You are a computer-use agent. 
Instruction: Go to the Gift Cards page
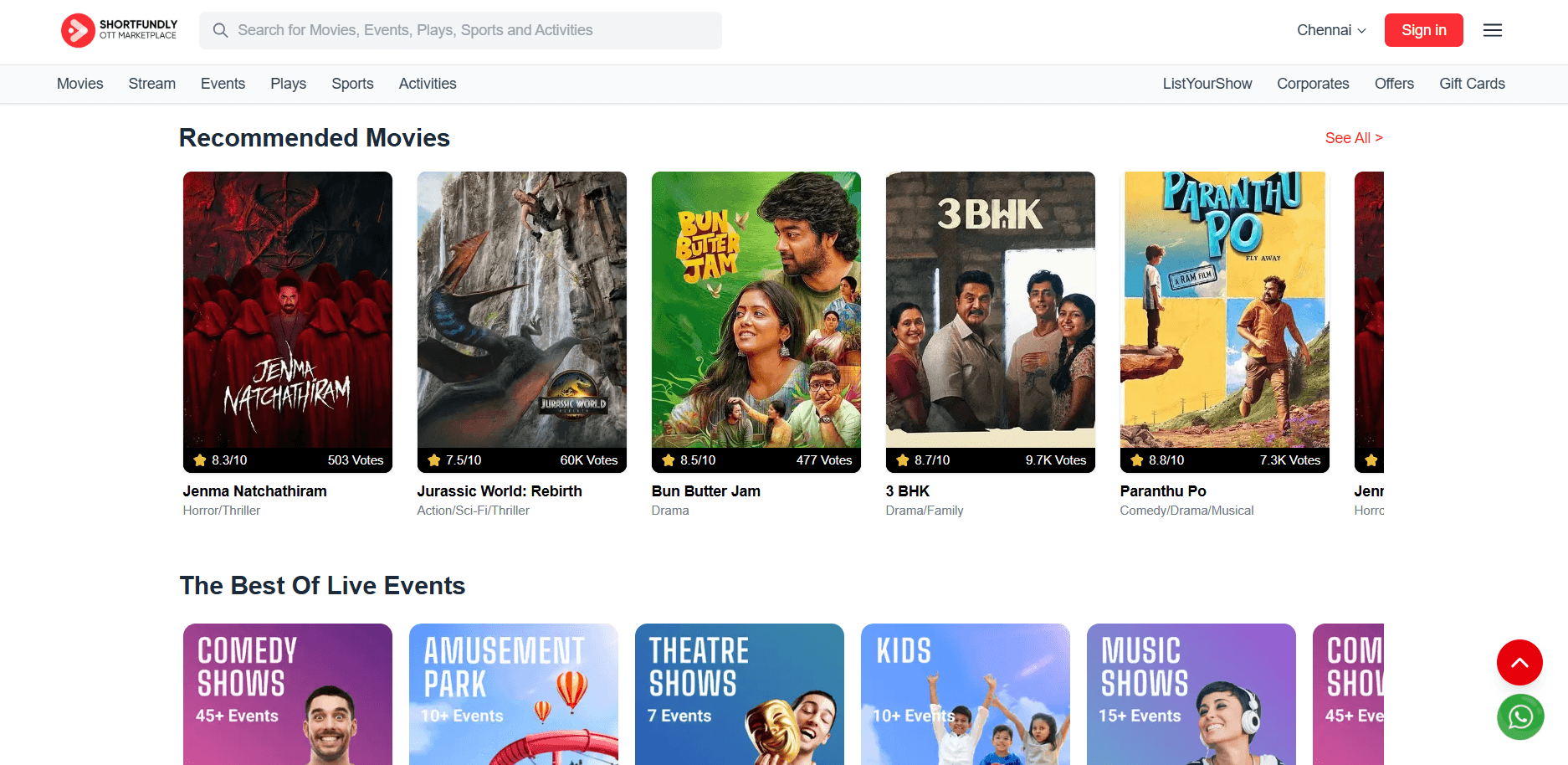pyautogui.click(x=1472, y=84)
